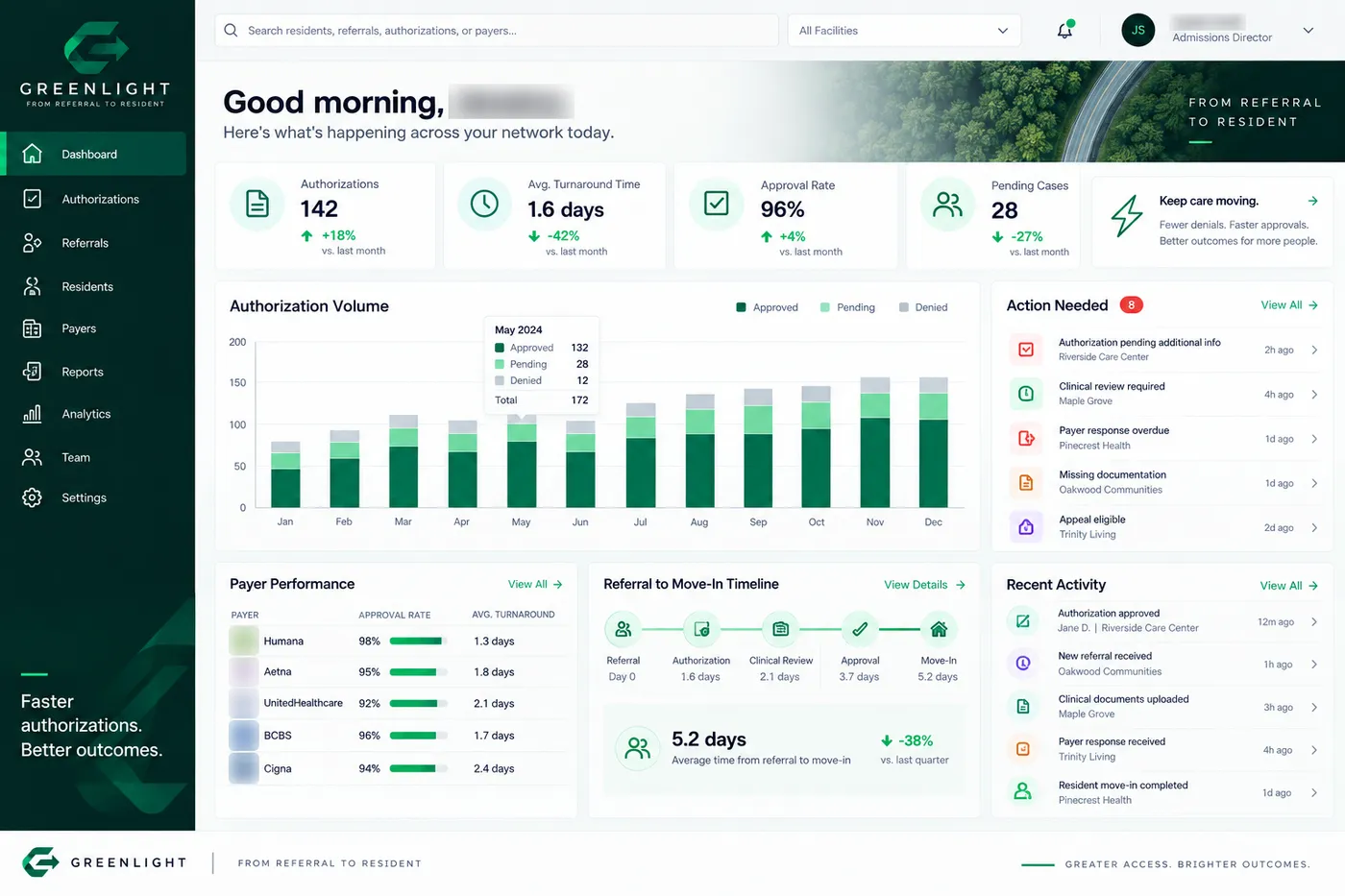The height and width of the screenshot is (896, 1345).
Task: Click View All in Action Needed
Action: click(1289, 305)
